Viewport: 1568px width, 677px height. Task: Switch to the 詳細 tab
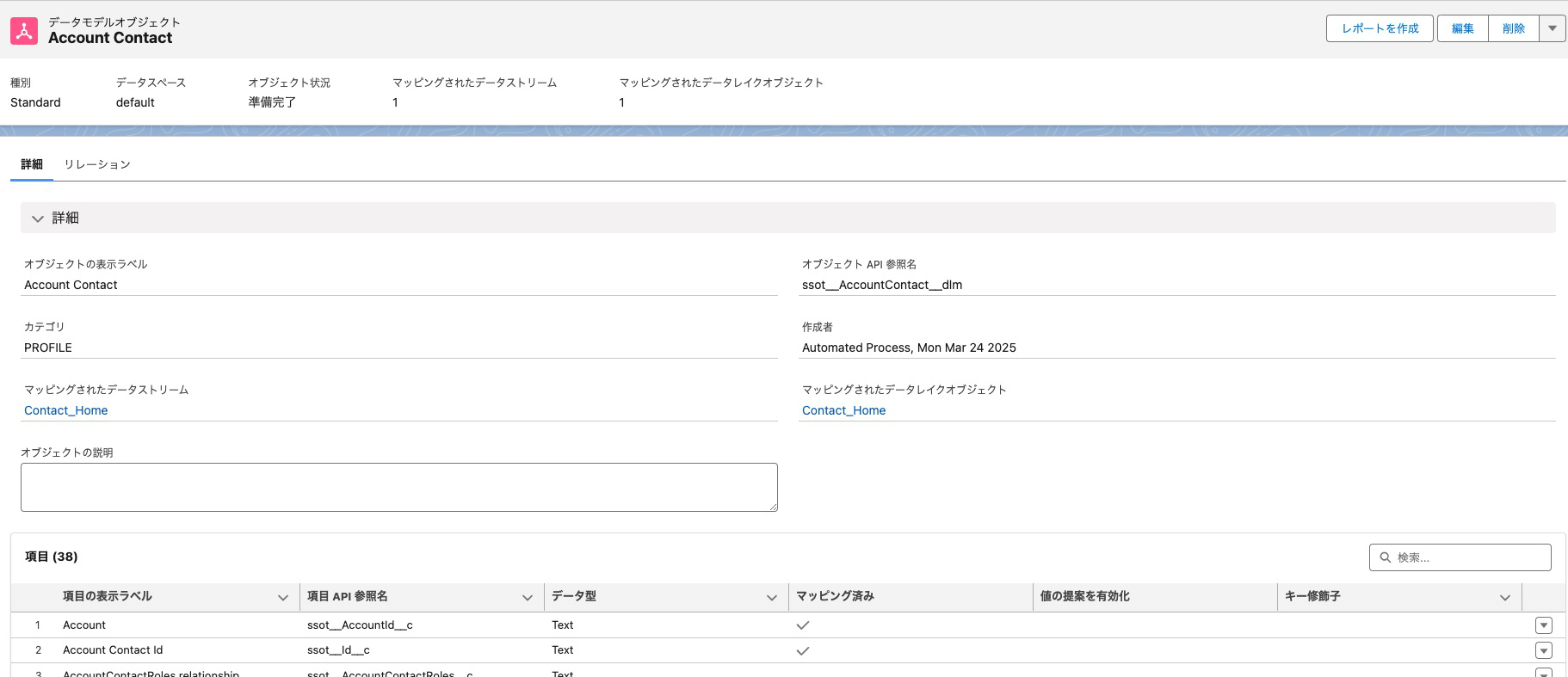click(32, 164)
